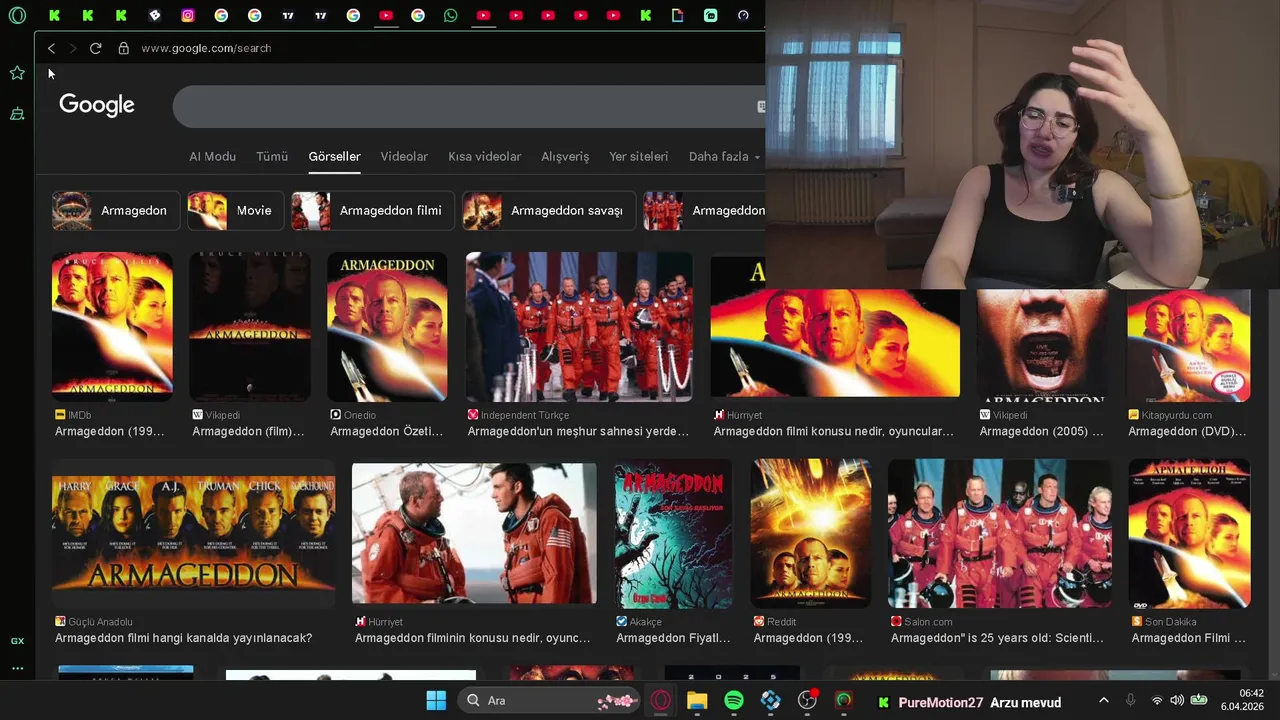Click the www.google.com/search address bar

[206, 48]
